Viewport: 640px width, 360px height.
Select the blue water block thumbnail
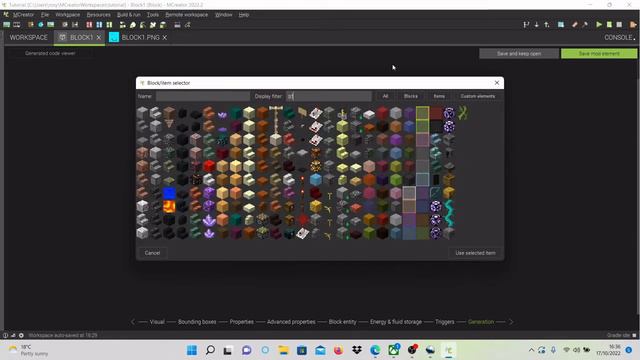tap(169, 193)
